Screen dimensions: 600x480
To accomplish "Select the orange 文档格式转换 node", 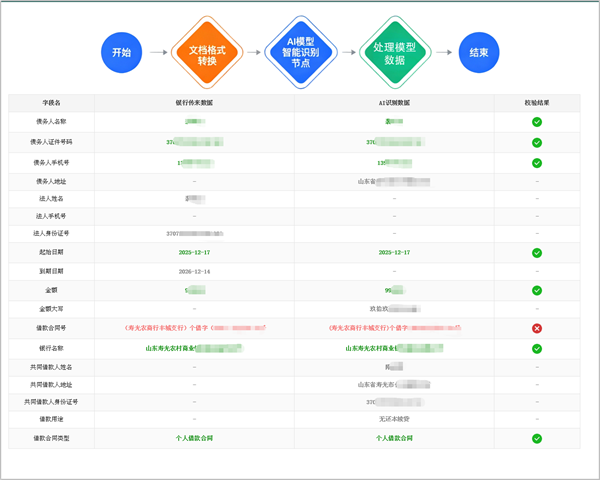I will pyautogui.click(x=207, y=52).
